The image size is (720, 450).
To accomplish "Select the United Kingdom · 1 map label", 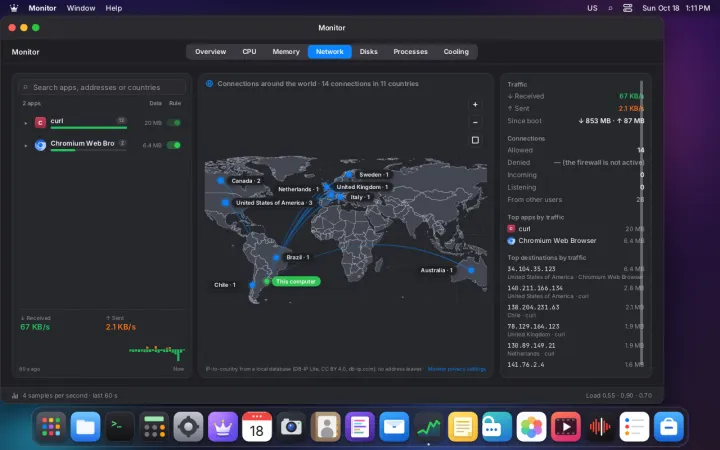I will coord(362,187).
